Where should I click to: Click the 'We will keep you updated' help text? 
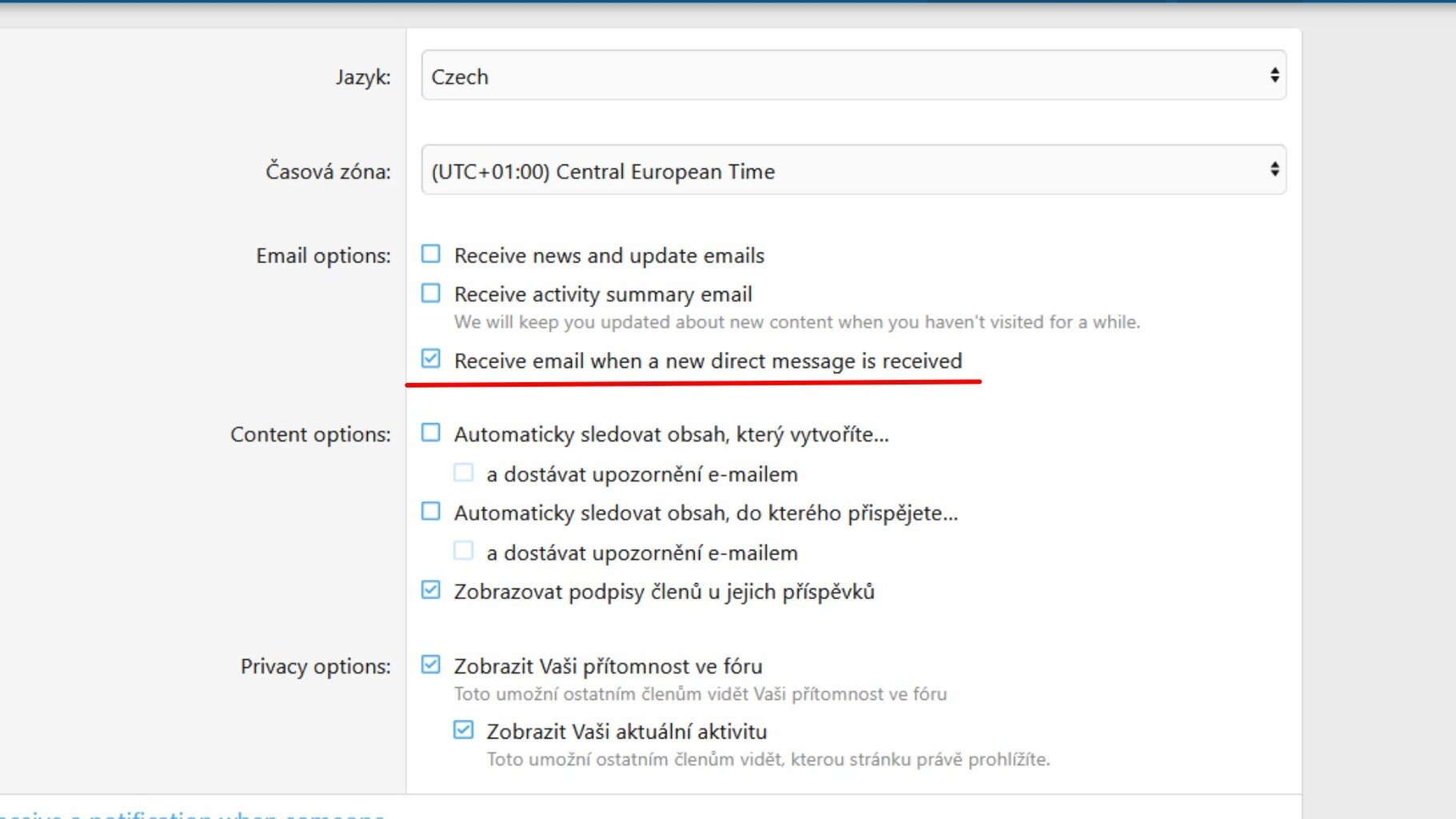click(x=796, y=322)
